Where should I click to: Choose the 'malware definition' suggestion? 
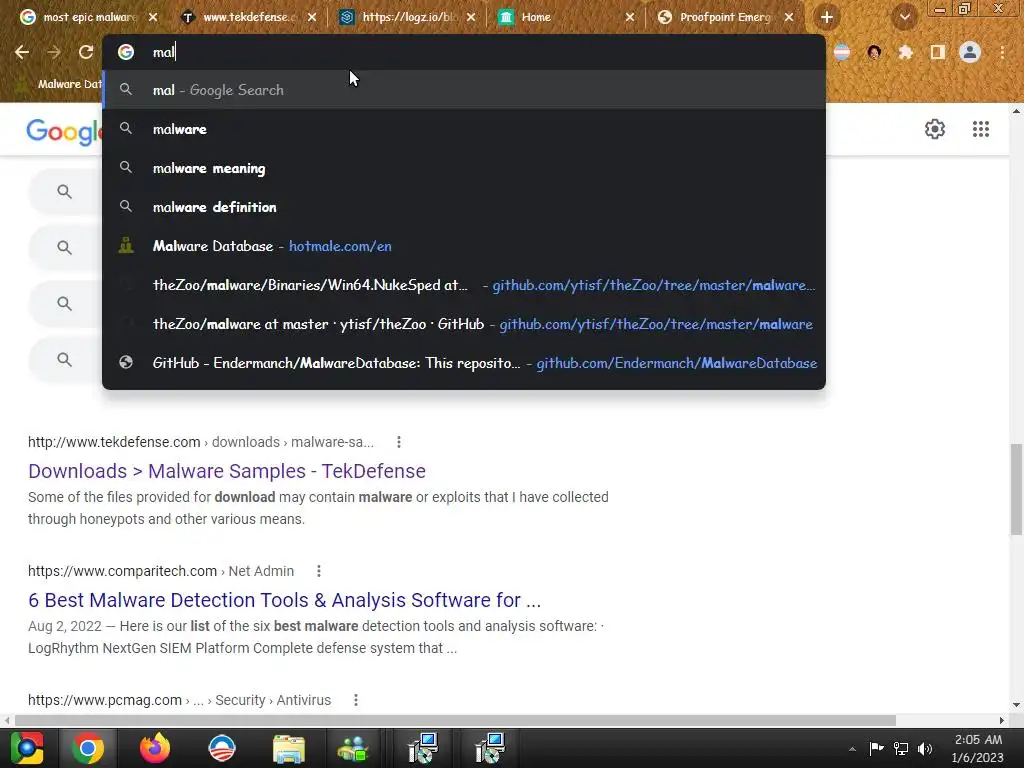464,207
